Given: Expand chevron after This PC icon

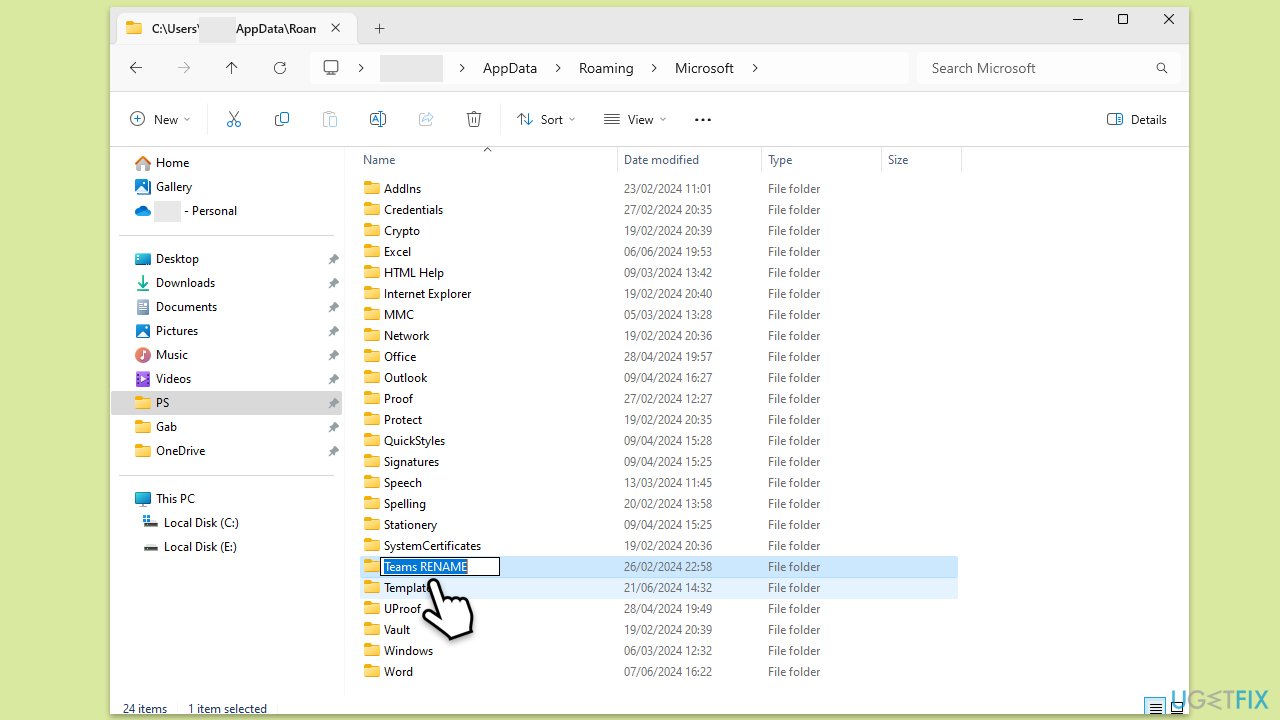Looking at the screenshot, I should pyautogui.click(x=360, y=68).
